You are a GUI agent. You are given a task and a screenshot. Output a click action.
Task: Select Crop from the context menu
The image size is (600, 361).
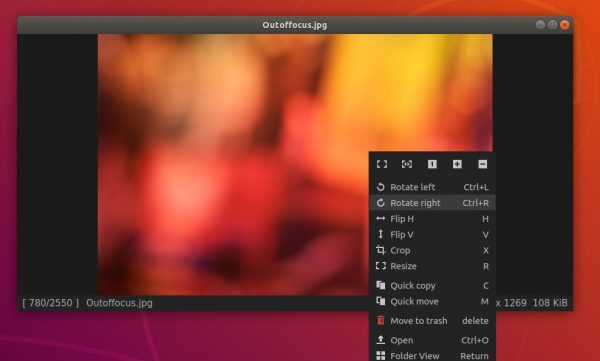(432, 250)
